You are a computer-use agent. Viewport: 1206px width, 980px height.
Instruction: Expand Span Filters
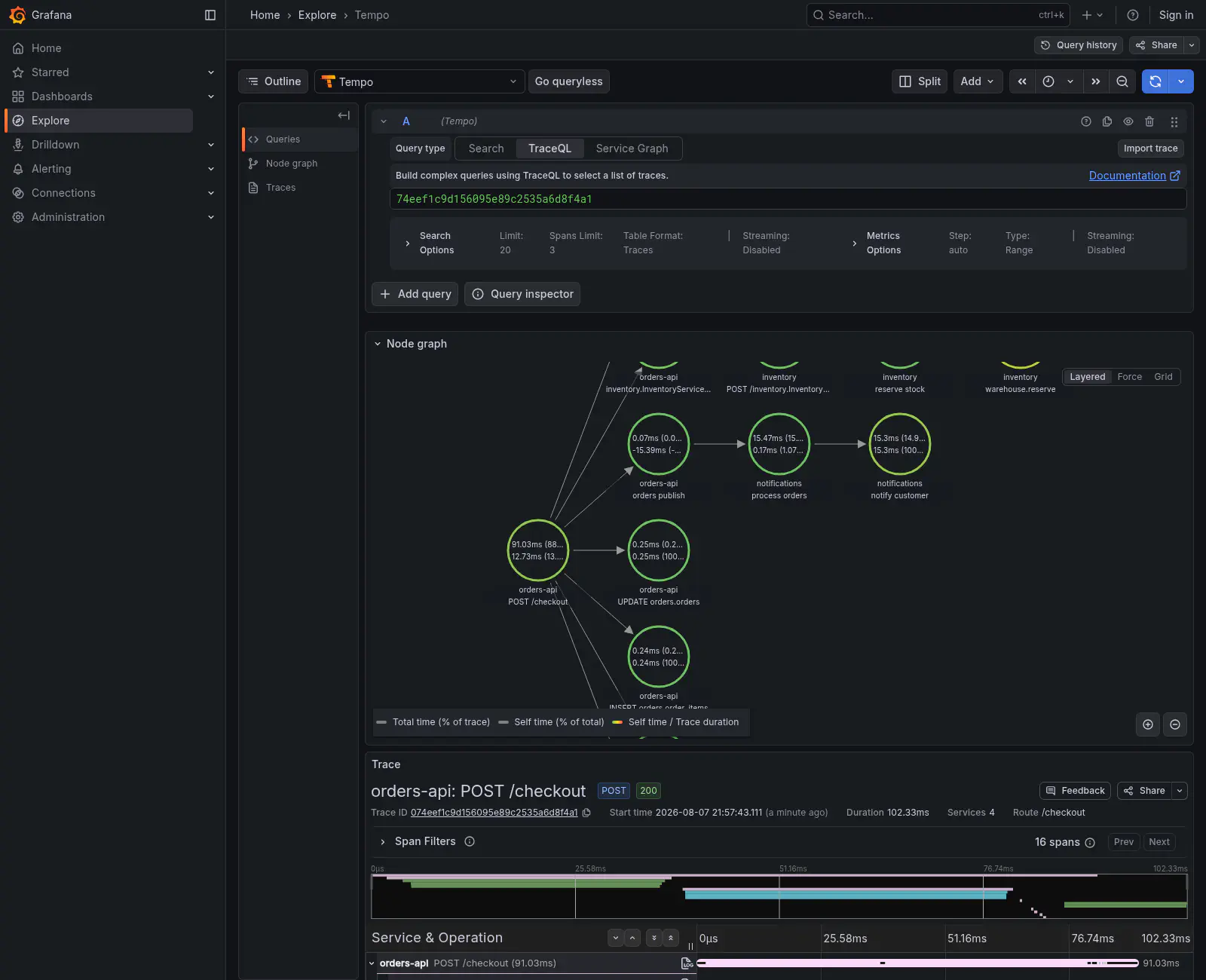pos(383,842)
